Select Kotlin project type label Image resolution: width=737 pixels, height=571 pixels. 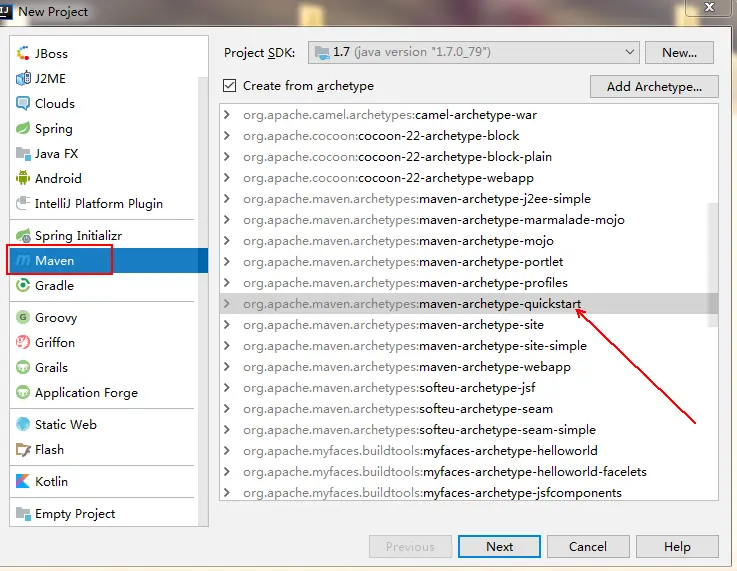click(x=51, y=481)
